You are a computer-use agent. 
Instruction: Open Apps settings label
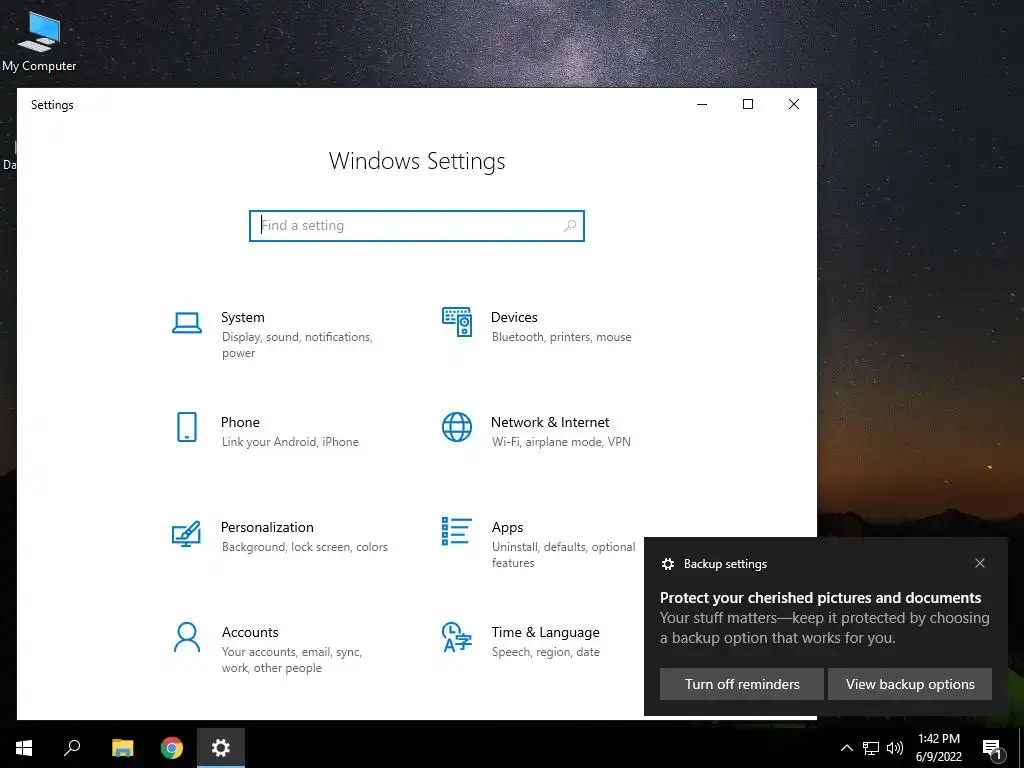tap(507, 528)
